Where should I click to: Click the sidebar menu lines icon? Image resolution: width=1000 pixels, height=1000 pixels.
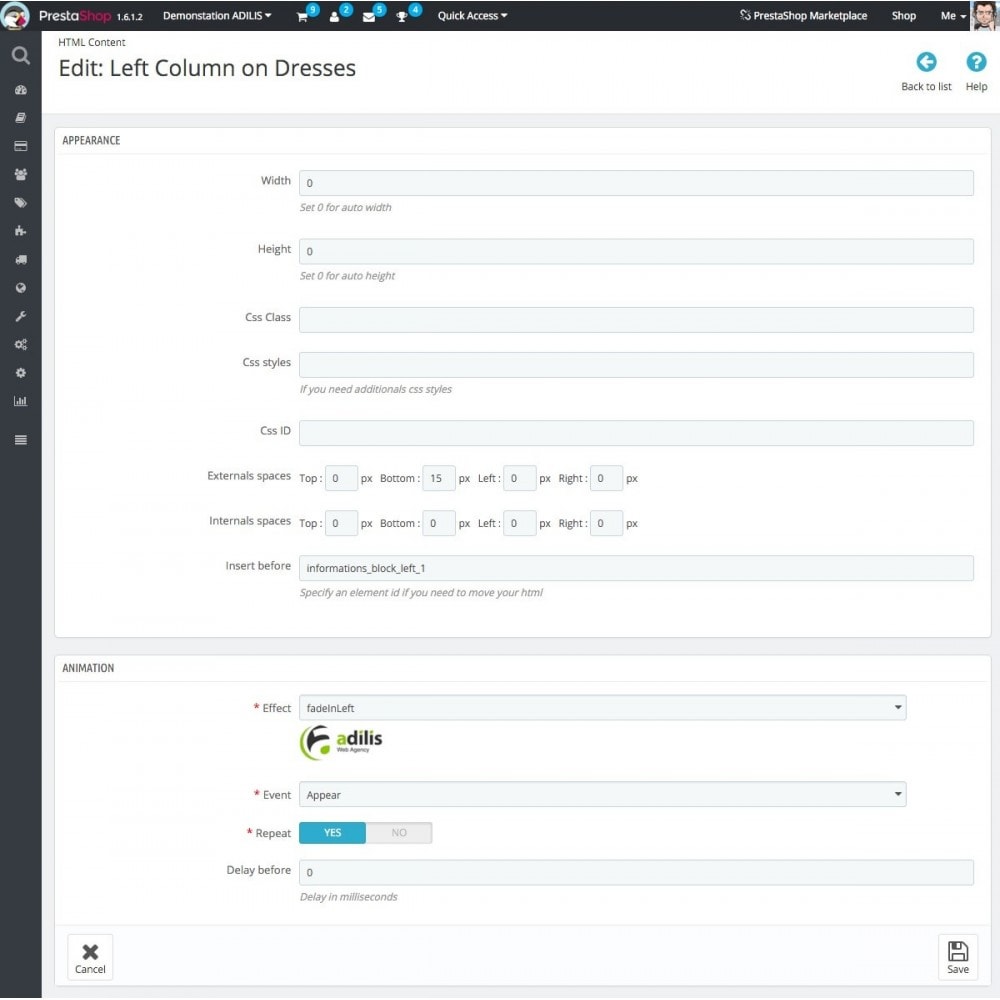(x=20, y=439)
